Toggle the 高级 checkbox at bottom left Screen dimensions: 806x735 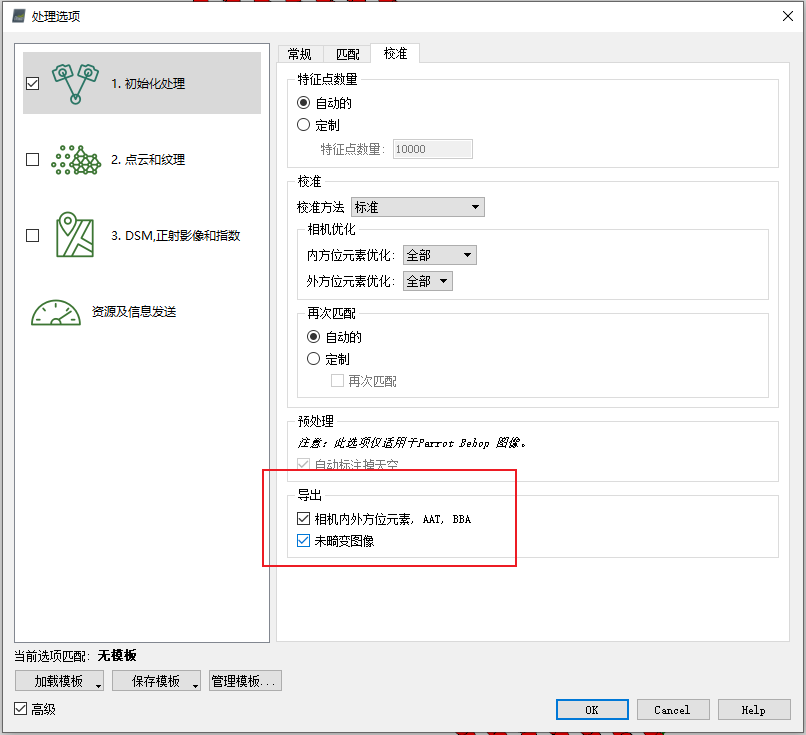coord(22,709)
